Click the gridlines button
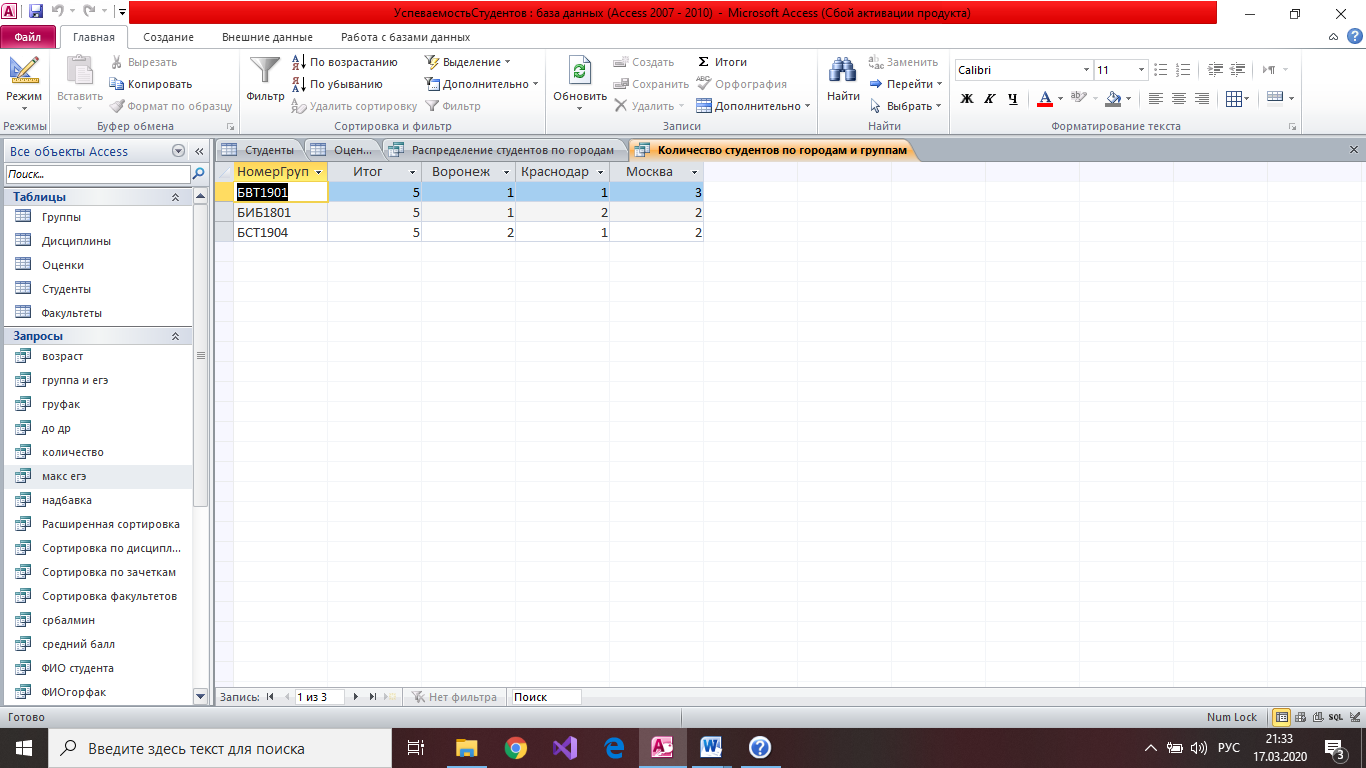This screenshot has height=768, width=1366. click(1233, 99)
